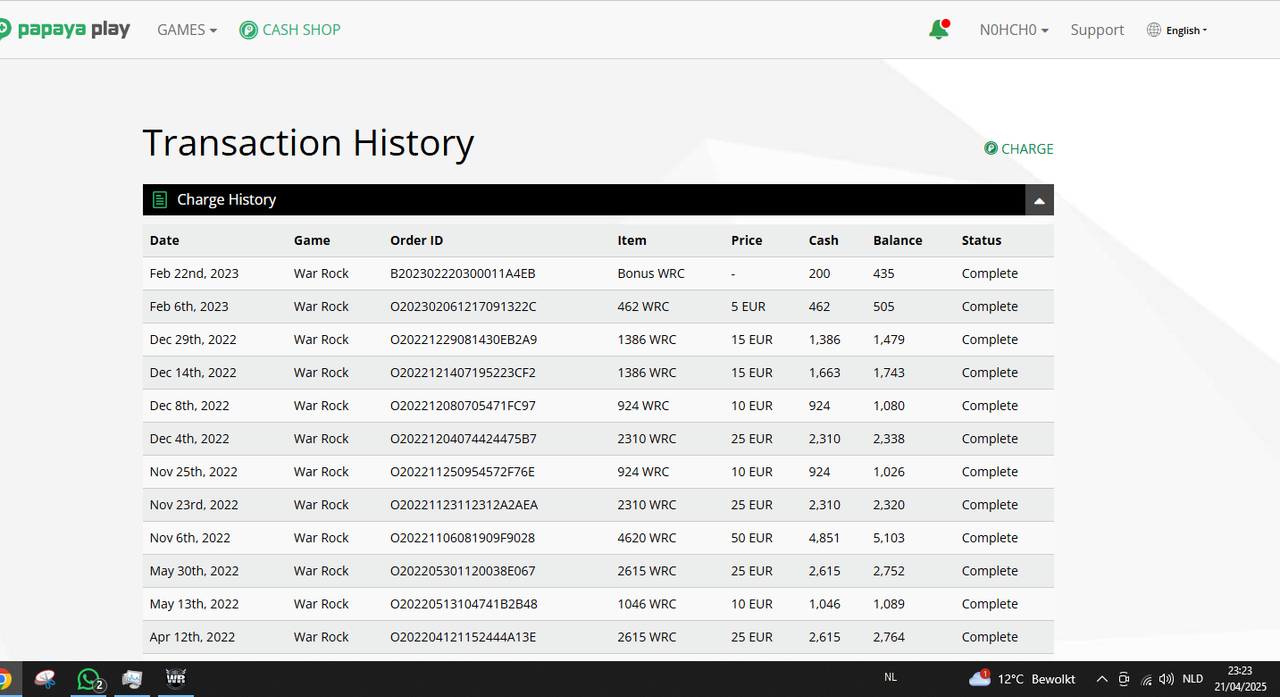Image resolution: width=1280 pixels, height=697 pixels.
Task: Collapse the Charge History panel
Action: point(1039,200)
